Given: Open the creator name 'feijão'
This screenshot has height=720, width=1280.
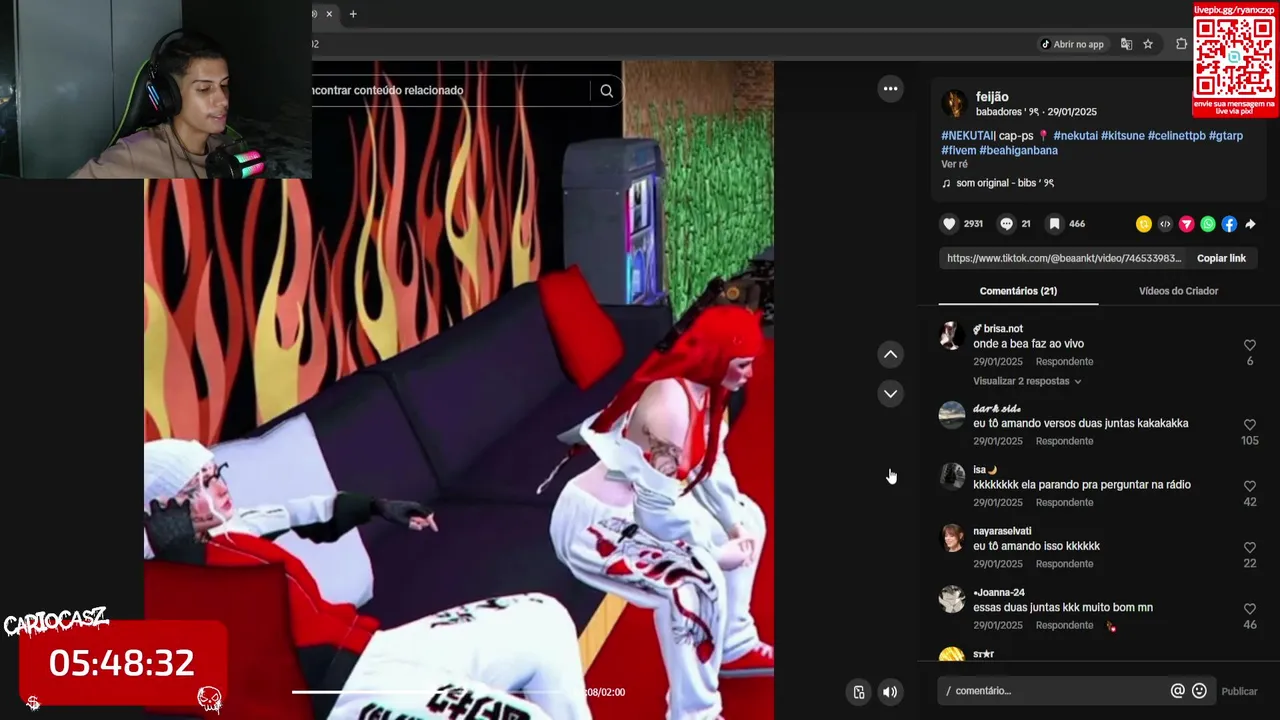Looking at the screenshot, I should click(x=992, y=97).
